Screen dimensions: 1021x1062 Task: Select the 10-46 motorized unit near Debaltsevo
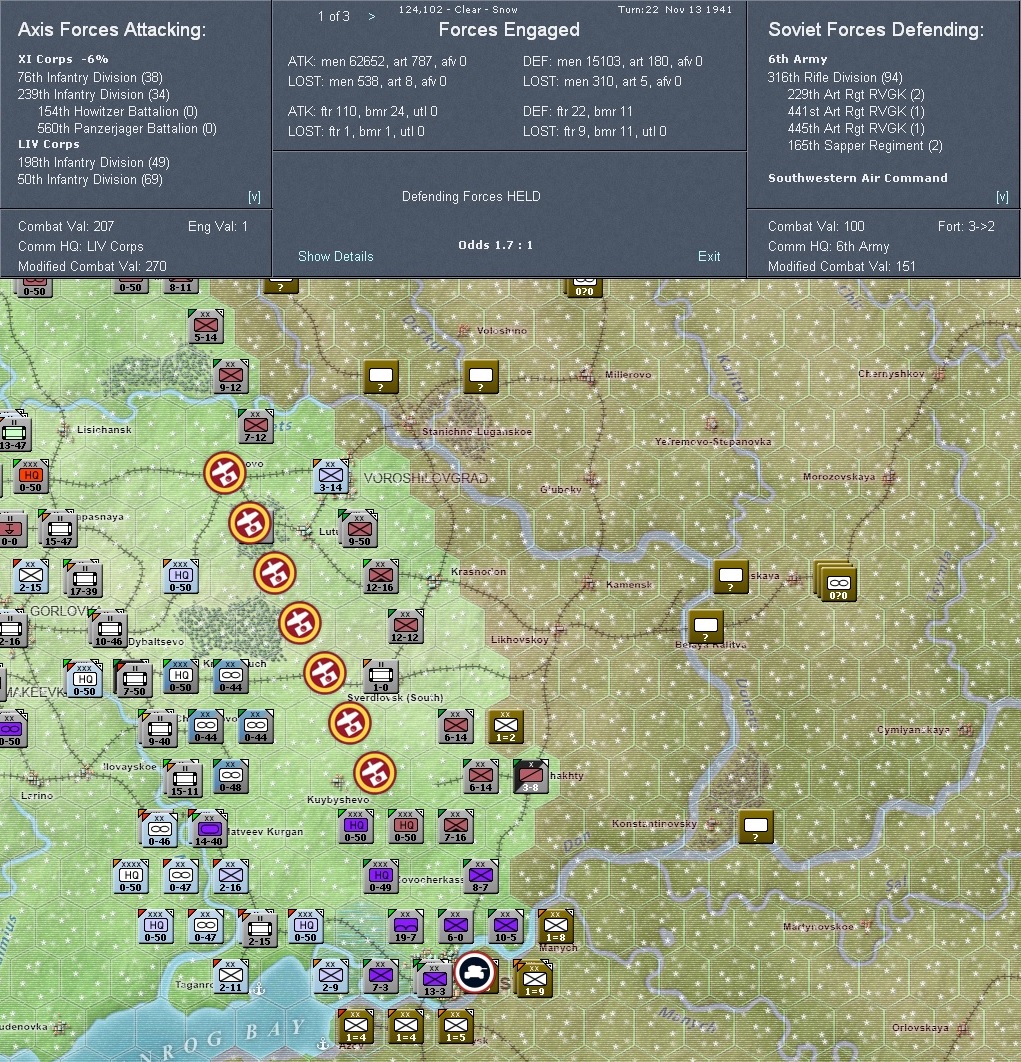coord(109,630)
